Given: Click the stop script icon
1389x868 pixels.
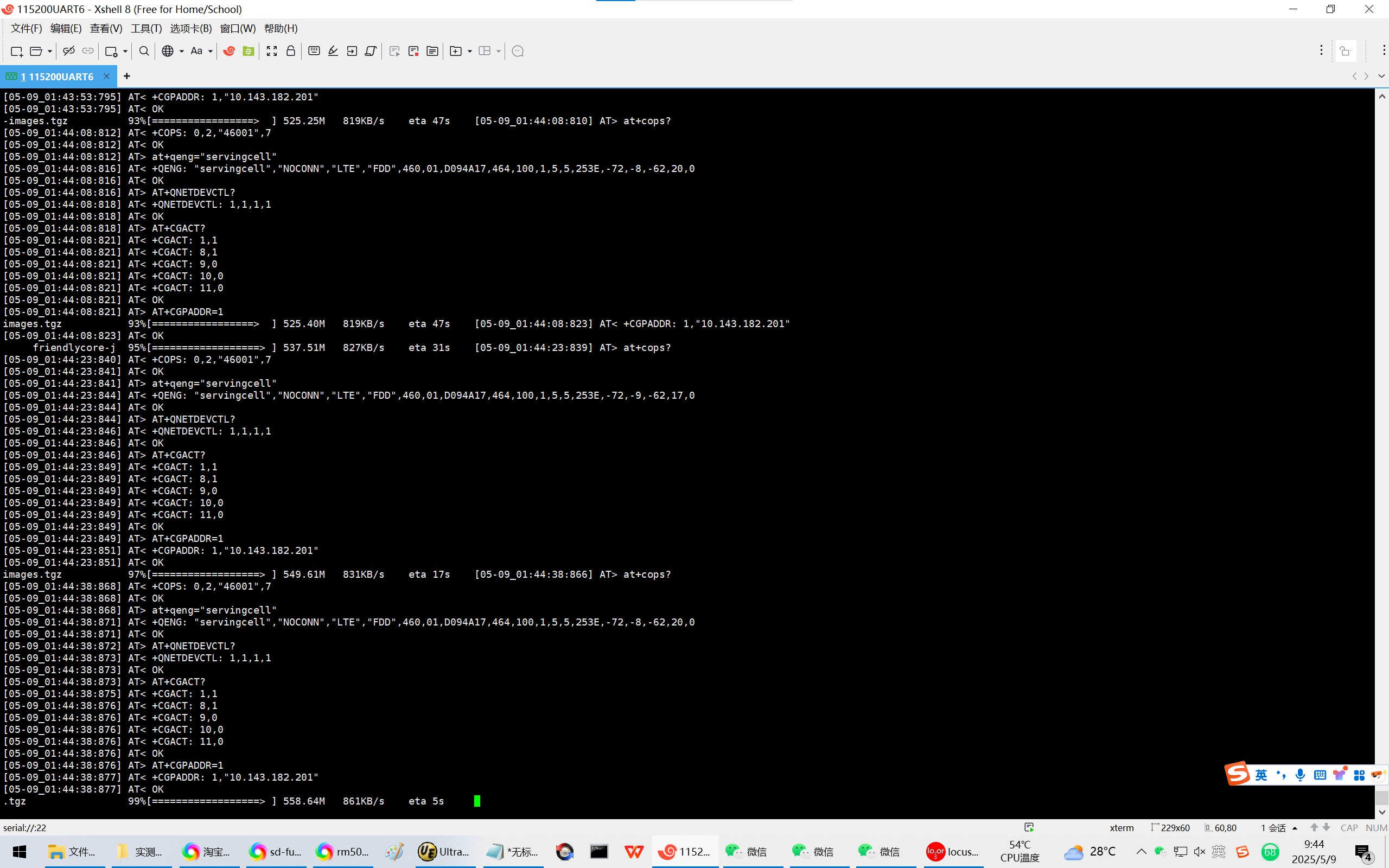Looking at the screenshot, I should 413,52.
